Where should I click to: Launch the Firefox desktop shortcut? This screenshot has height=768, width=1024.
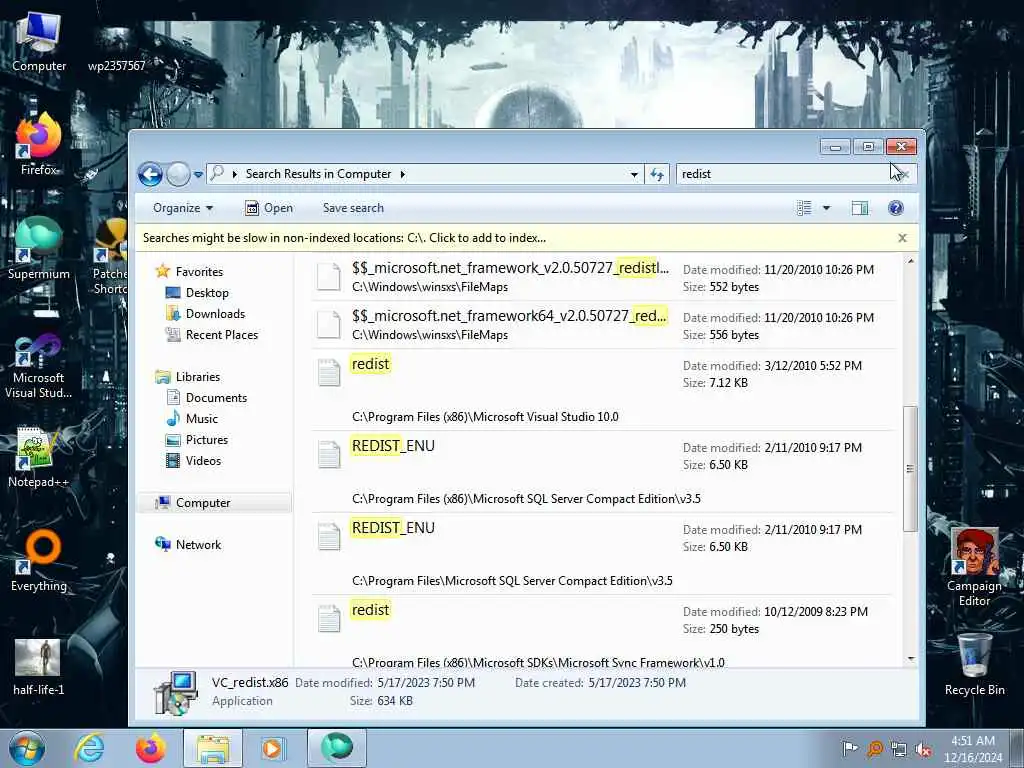(39, 144)
